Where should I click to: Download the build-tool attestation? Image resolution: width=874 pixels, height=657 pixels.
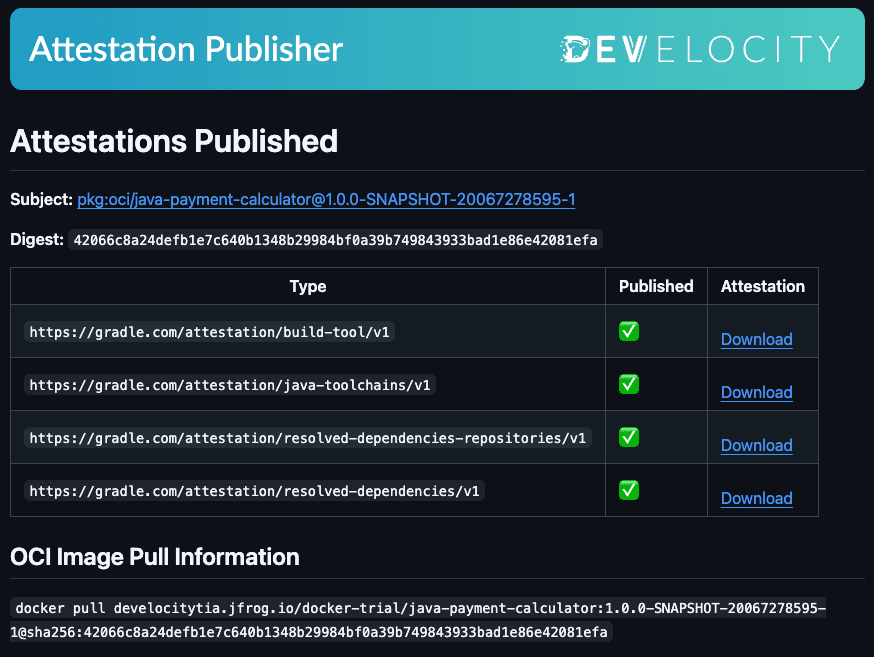[x=756, y=340]
